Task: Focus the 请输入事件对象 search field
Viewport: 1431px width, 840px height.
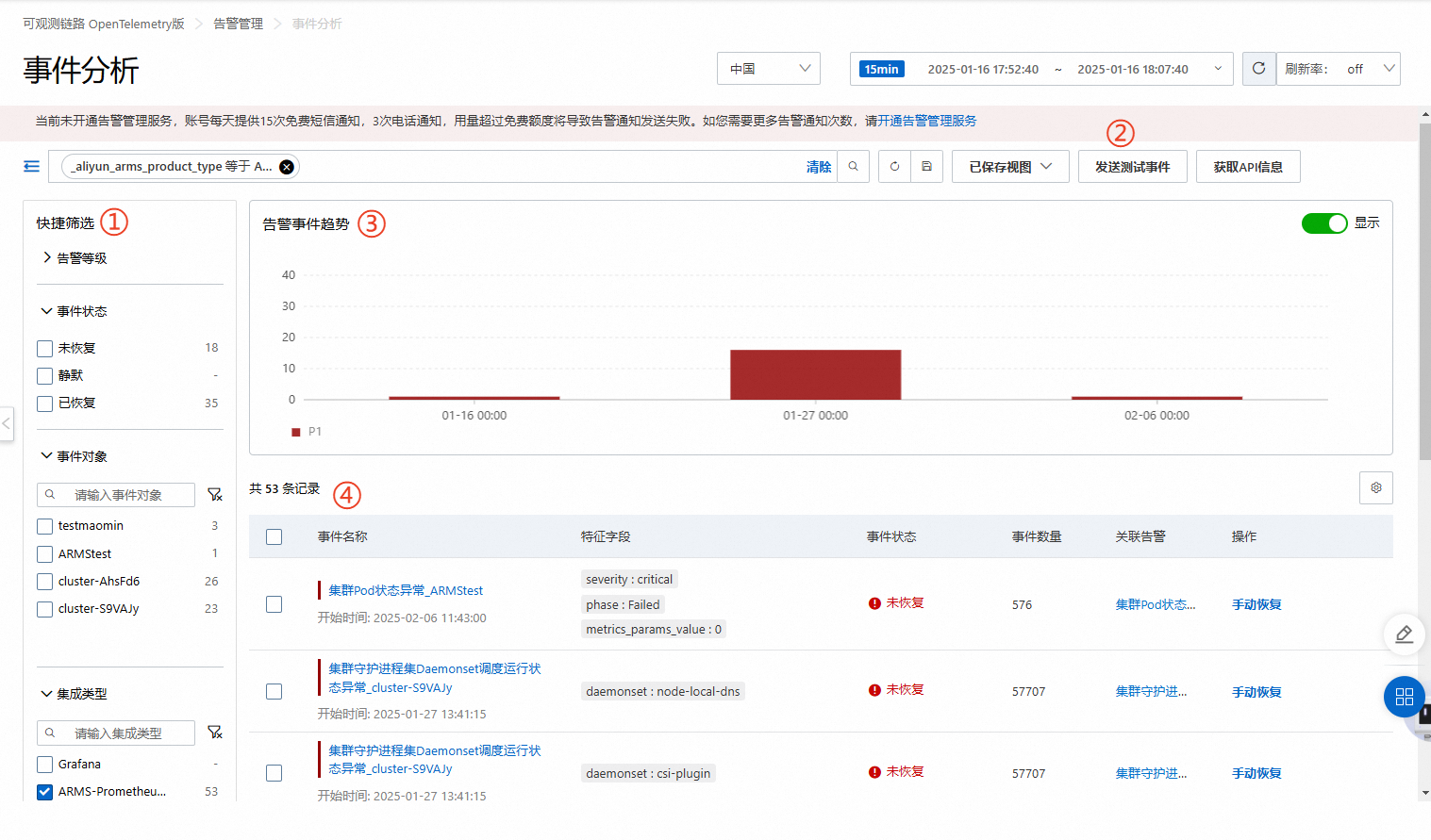Action: 116,495
